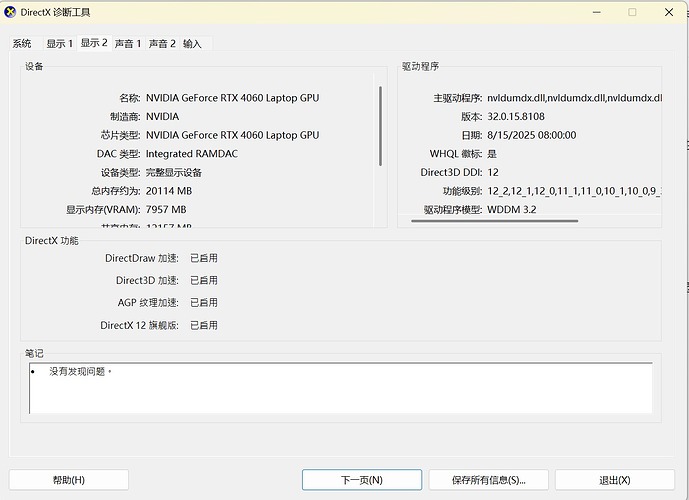Image resolution: width=689 pixels, height=500 pixels.
Task: Click the 显示内存(VRAM) label
Action: click(103, 210)
